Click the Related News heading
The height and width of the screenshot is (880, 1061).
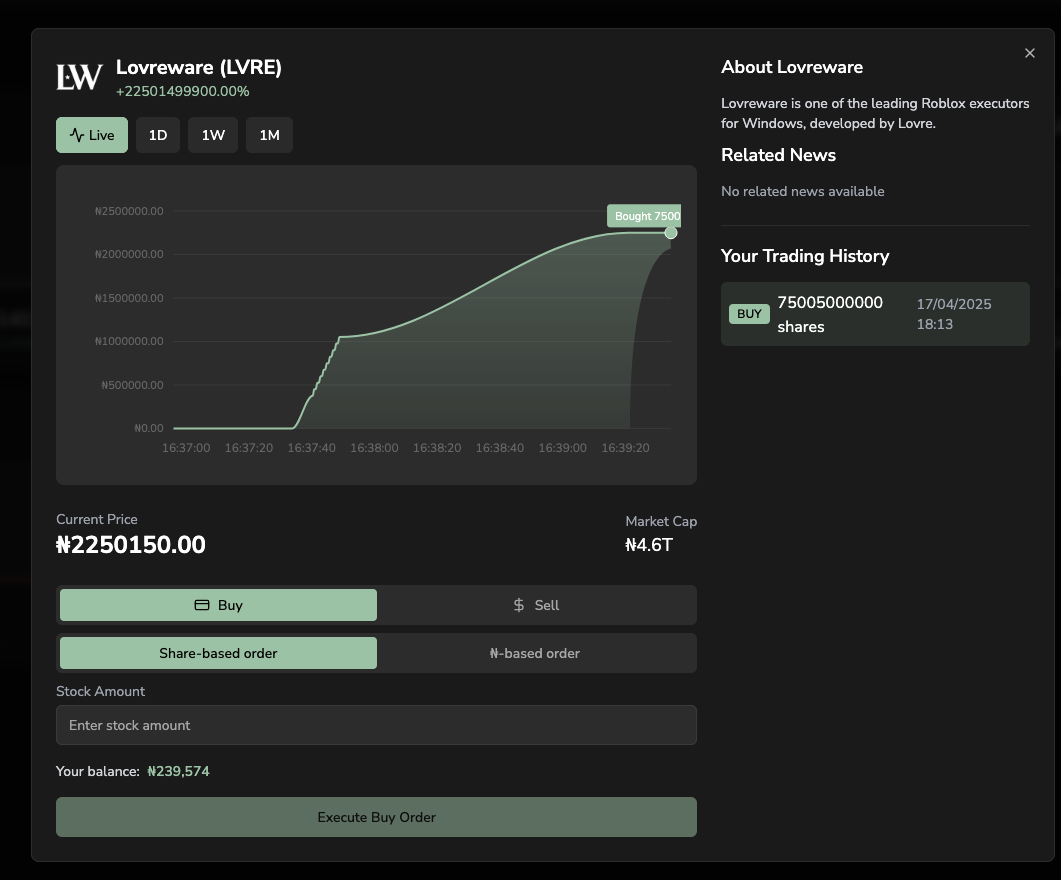pyautogui.click(x=778, y=155)
